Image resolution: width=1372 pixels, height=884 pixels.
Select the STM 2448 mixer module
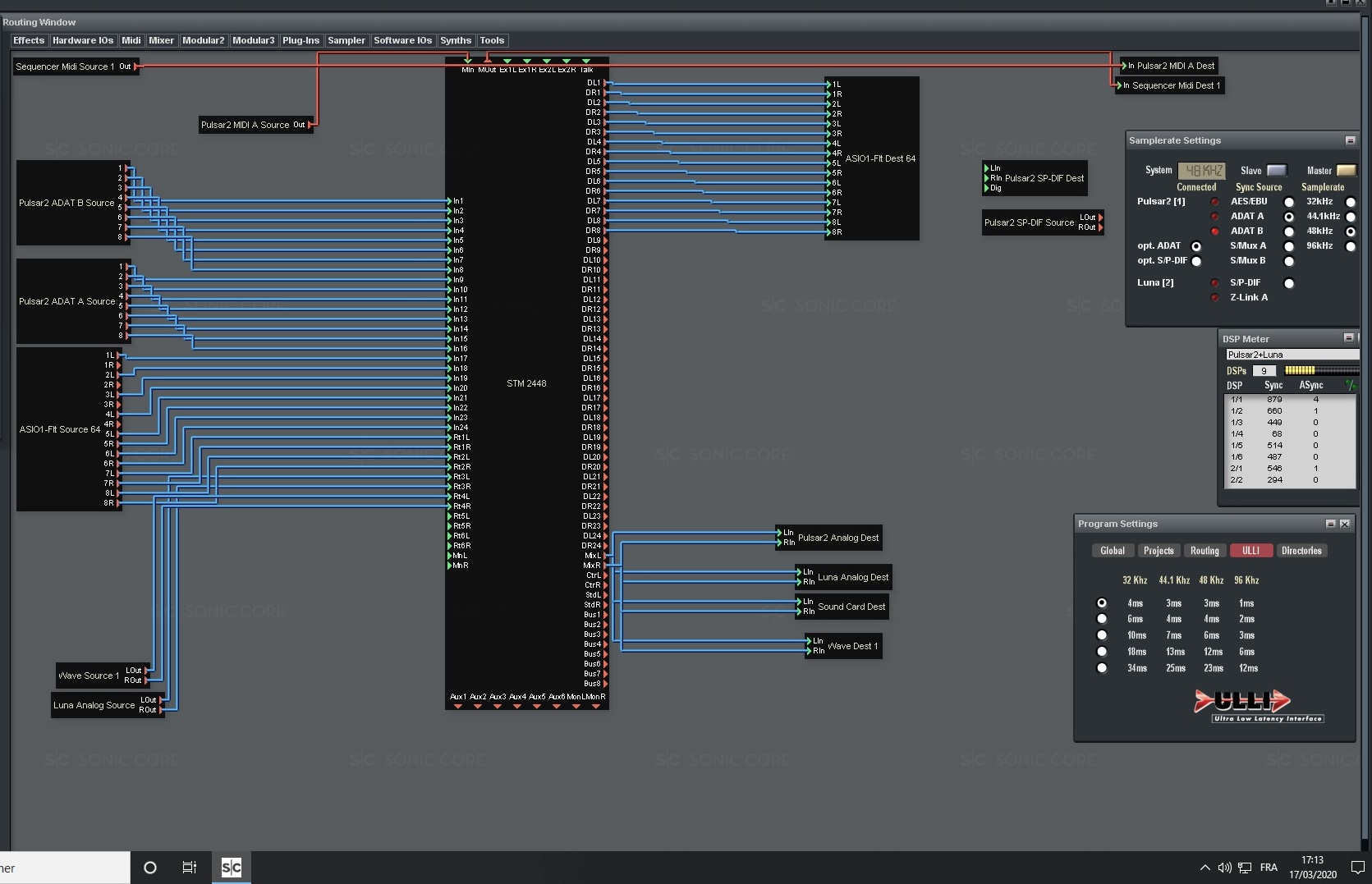point(526,383)
